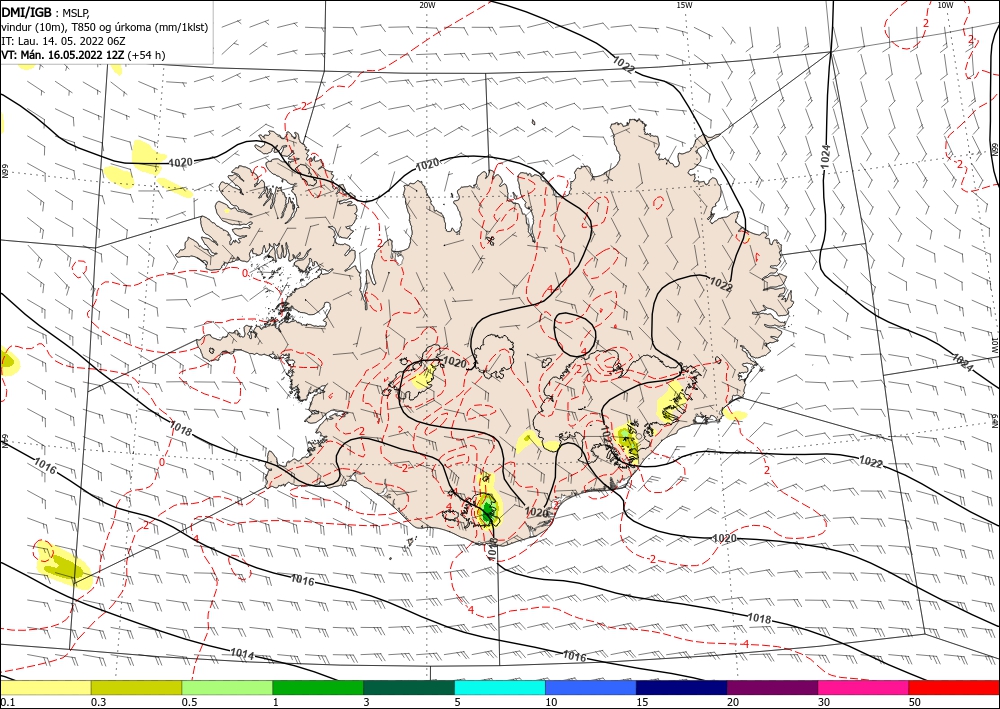Click the 15W longitude label
This screenshot has height=709, width=1000.
[x=684, y=5]
